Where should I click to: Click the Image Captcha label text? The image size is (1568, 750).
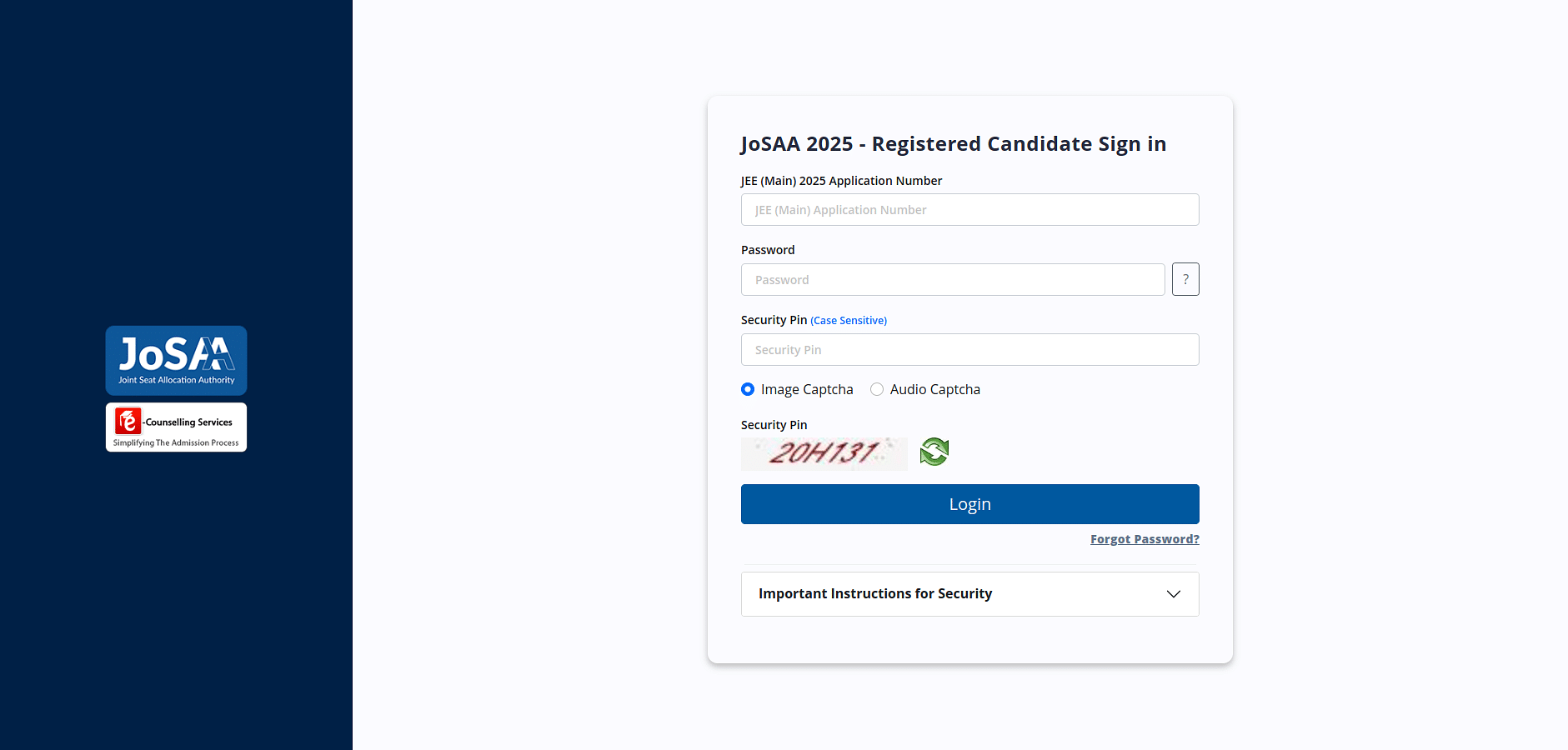807,389
